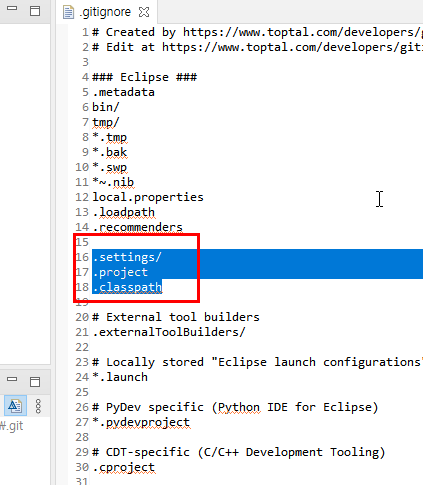This screenshot has height=485, width=423.
Task: Switch to the .gitignore editor tab
Action: pos(106,12)
